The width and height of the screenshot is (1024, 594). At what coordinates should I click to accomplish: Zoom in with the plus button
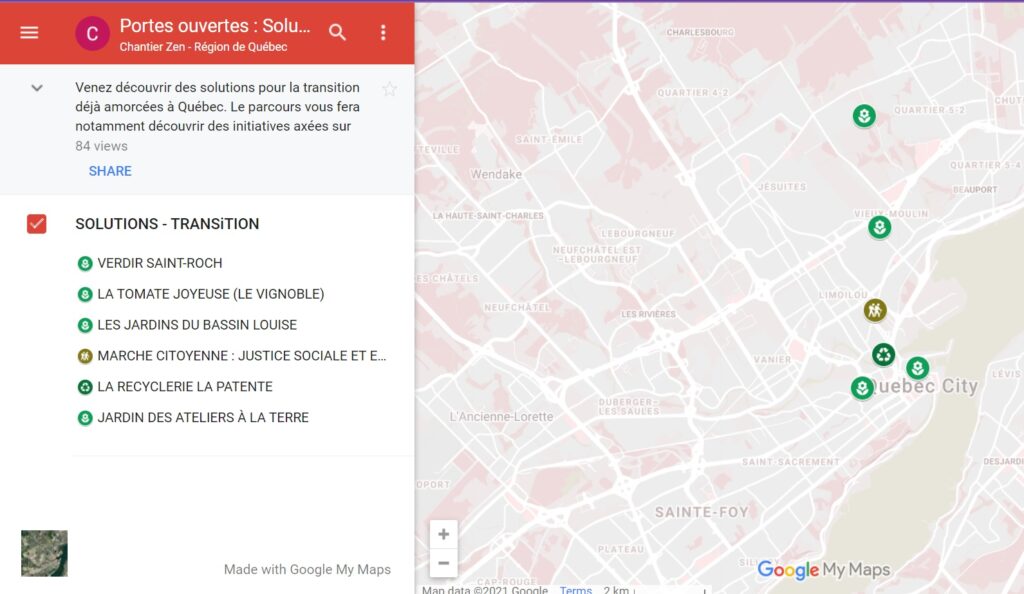pos(443,535)
